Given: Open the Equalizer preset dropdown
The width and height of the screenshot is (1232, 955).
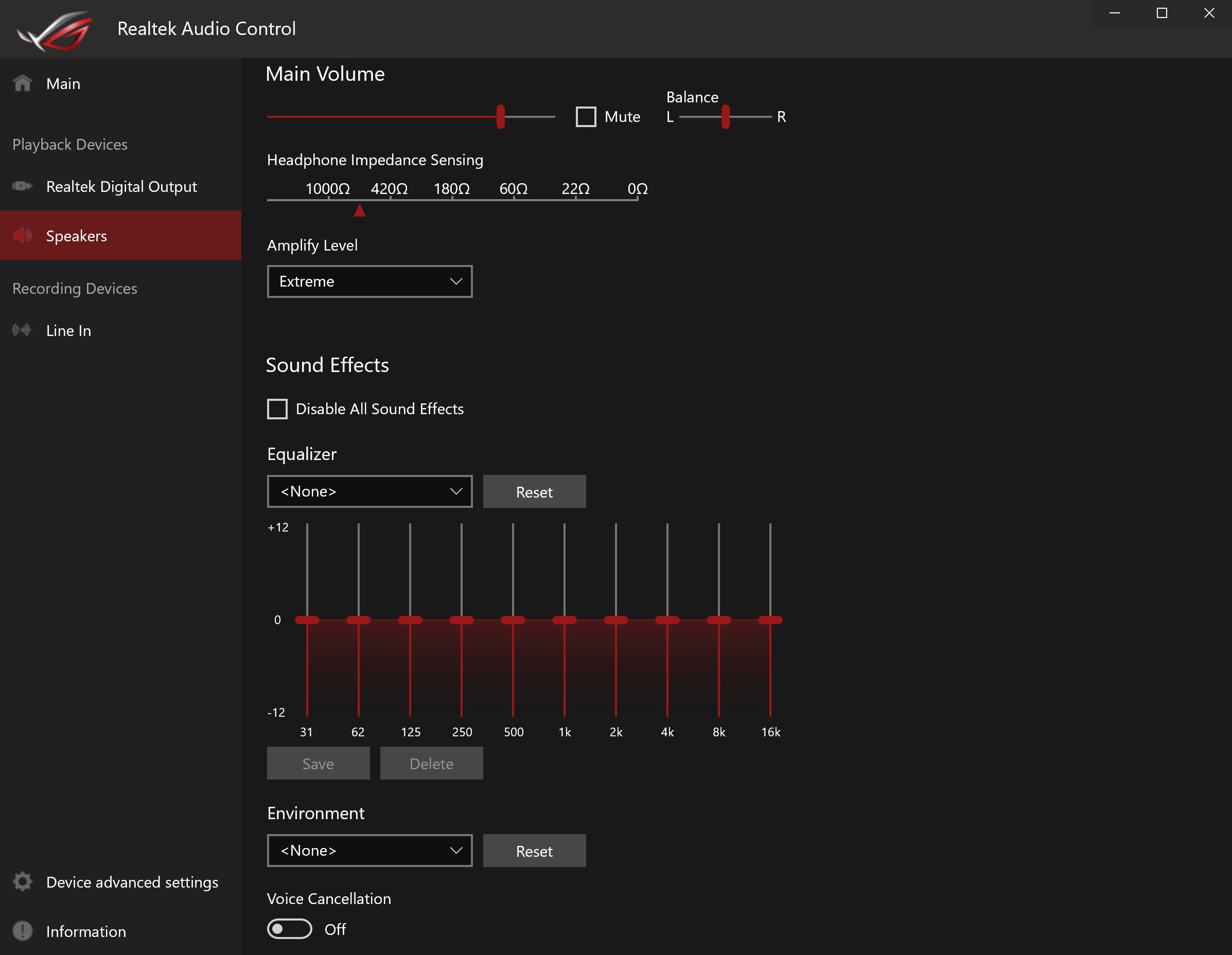Looking at the screenshot, I should tap(369, 491).
